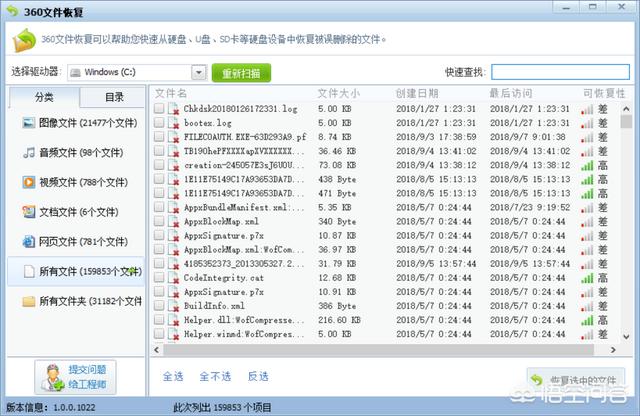Sort by 文件名 column header
The width and height of the screenshot is (640, 416).
(x=171, y=93)
